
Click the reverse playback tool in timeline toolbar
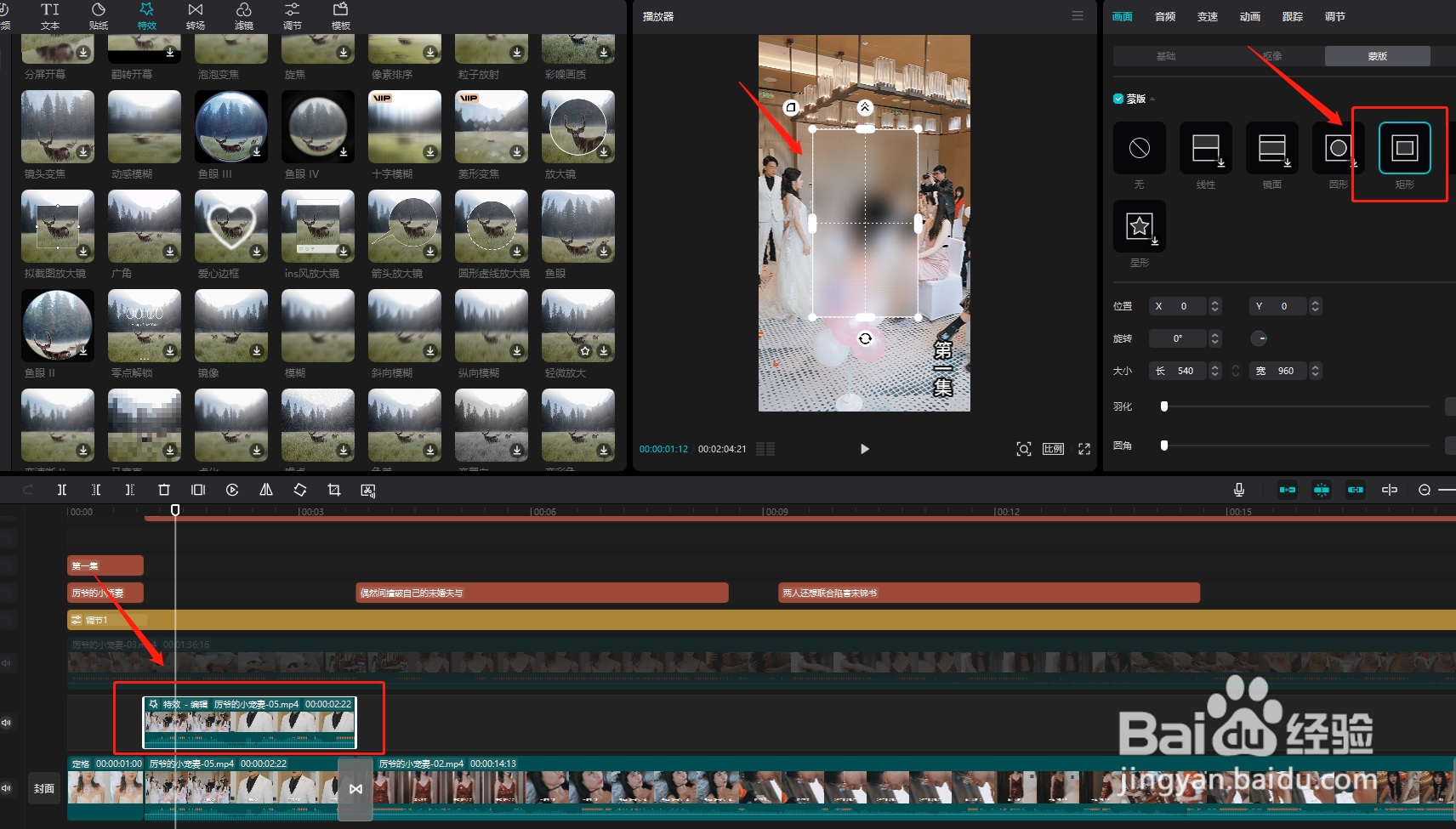click(232, 490)
